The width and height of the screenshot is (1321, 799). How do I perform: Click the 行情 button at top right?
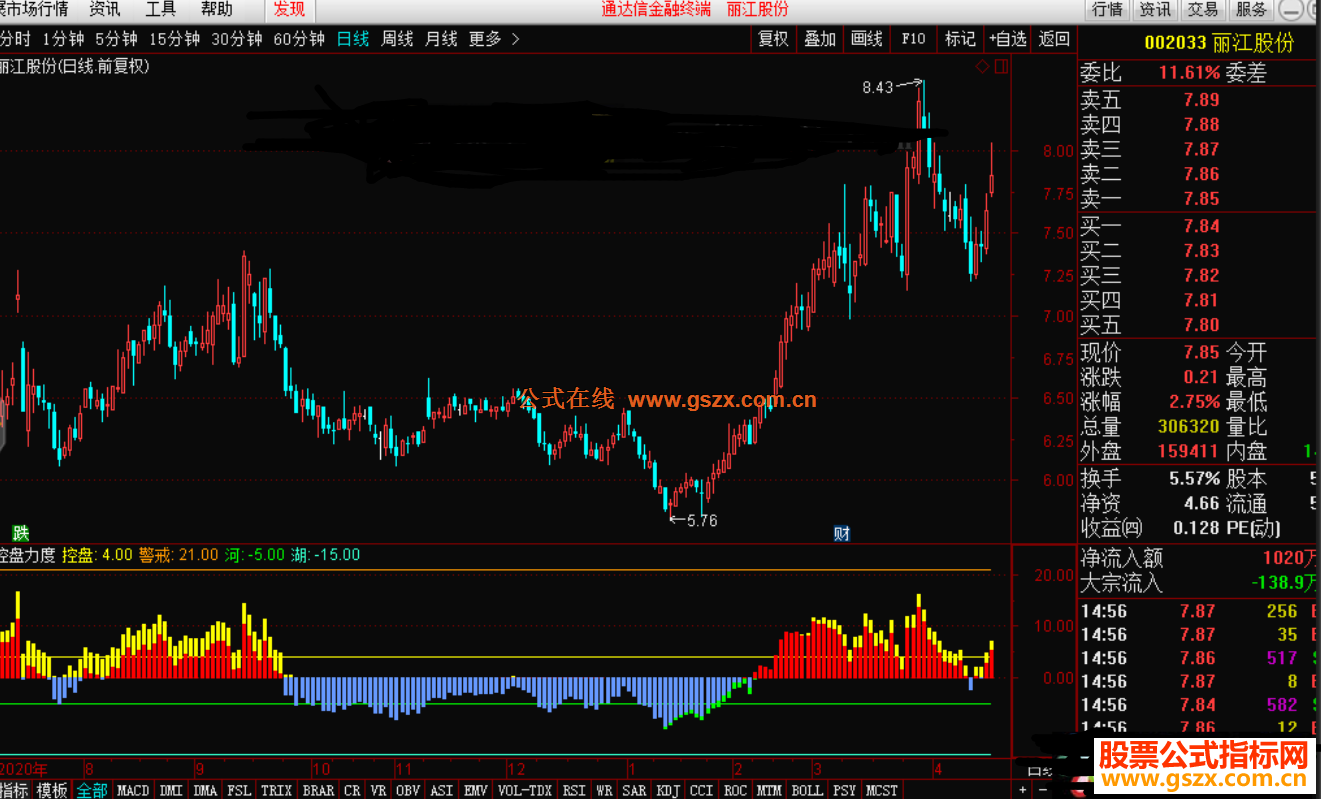click(1108, 10)
